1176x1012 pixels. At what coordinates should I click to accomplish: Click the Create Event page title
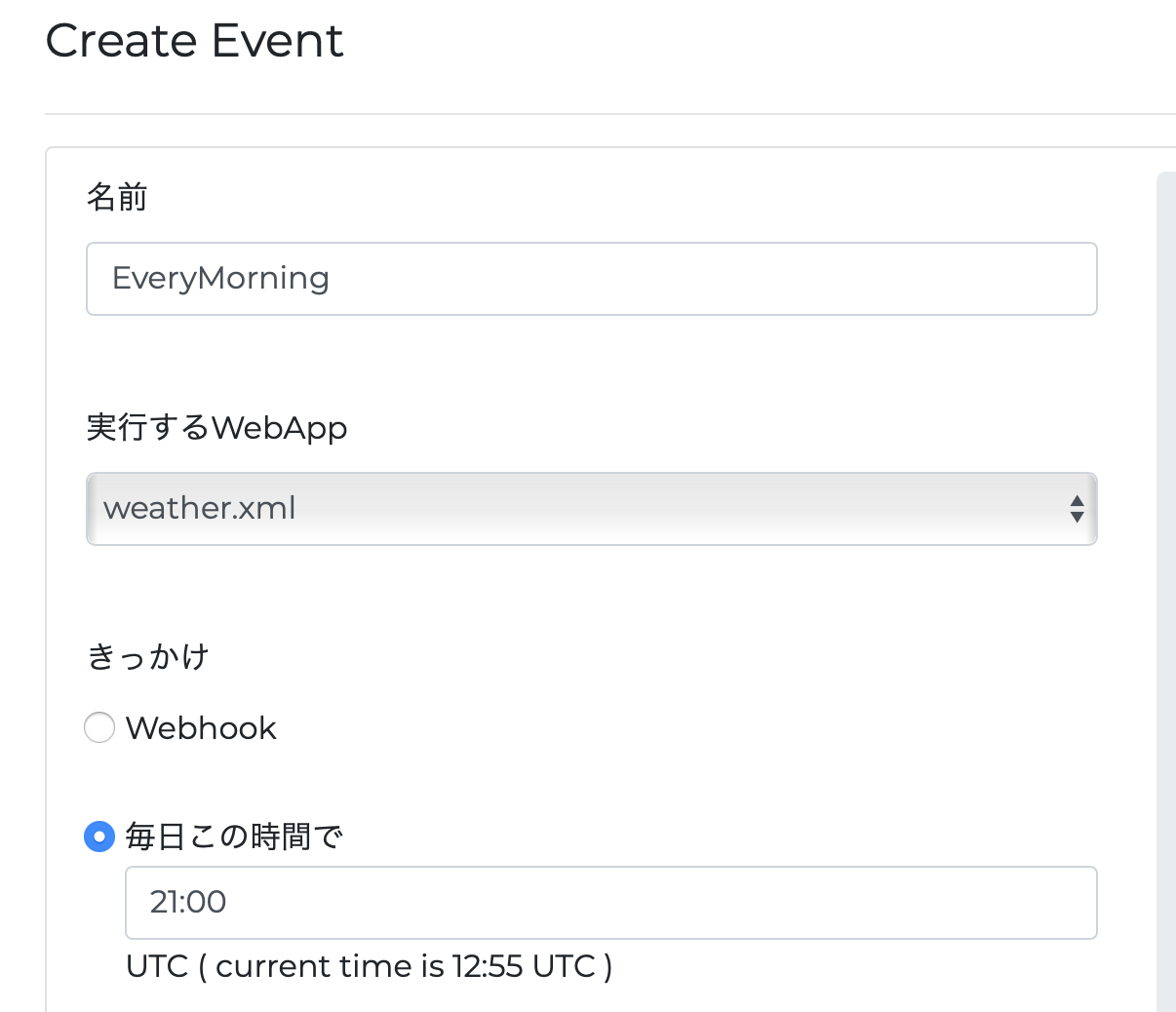click(194, 41)
